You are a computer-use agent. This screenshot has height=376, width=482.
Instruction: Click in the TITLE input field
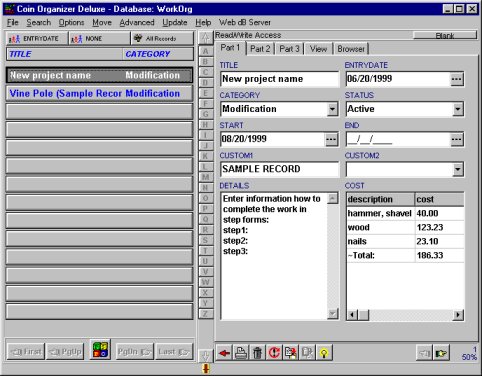(x=279, y=79)
